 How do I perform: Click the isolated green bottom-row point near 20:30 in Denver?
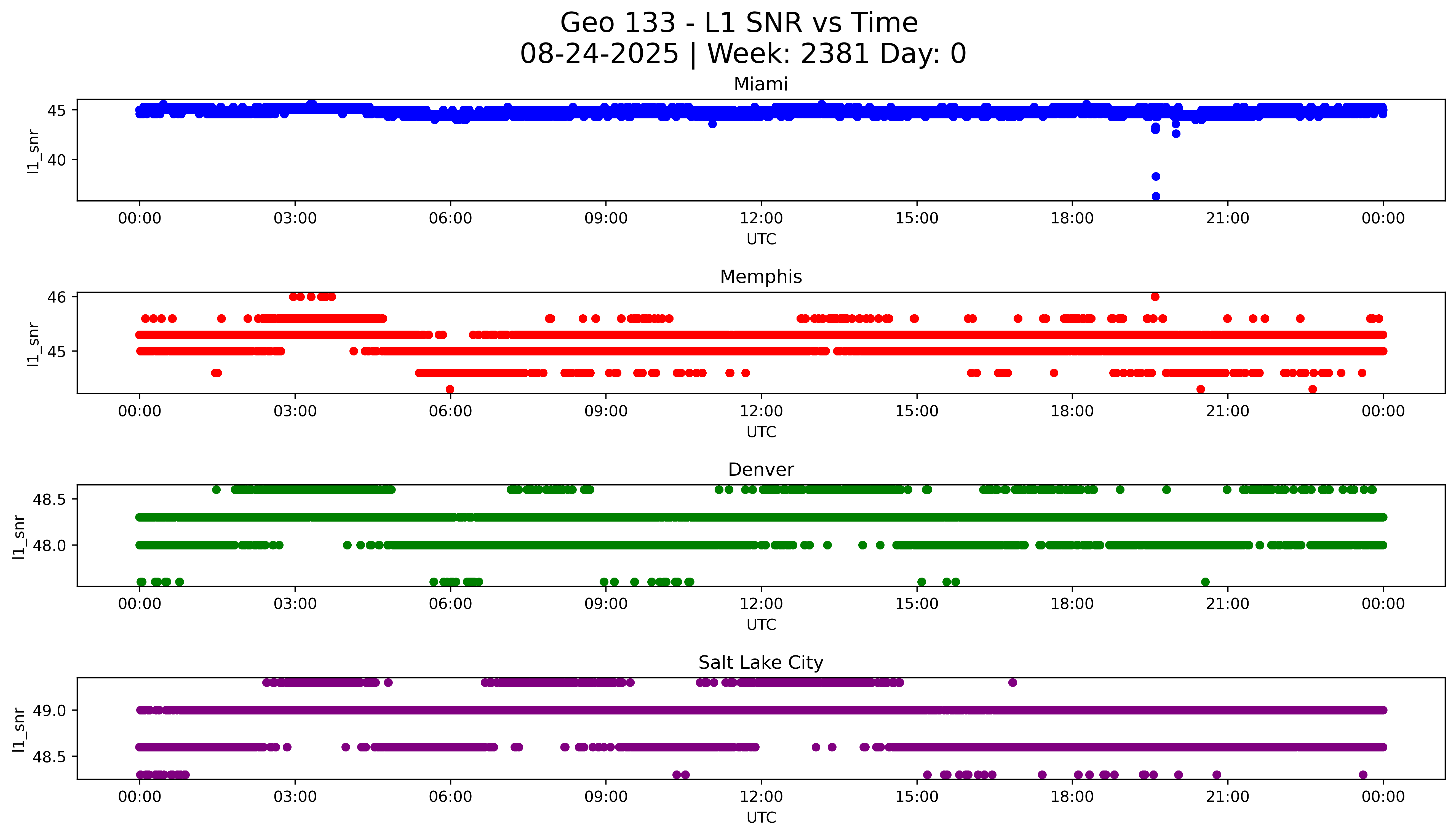point(1205,582)
